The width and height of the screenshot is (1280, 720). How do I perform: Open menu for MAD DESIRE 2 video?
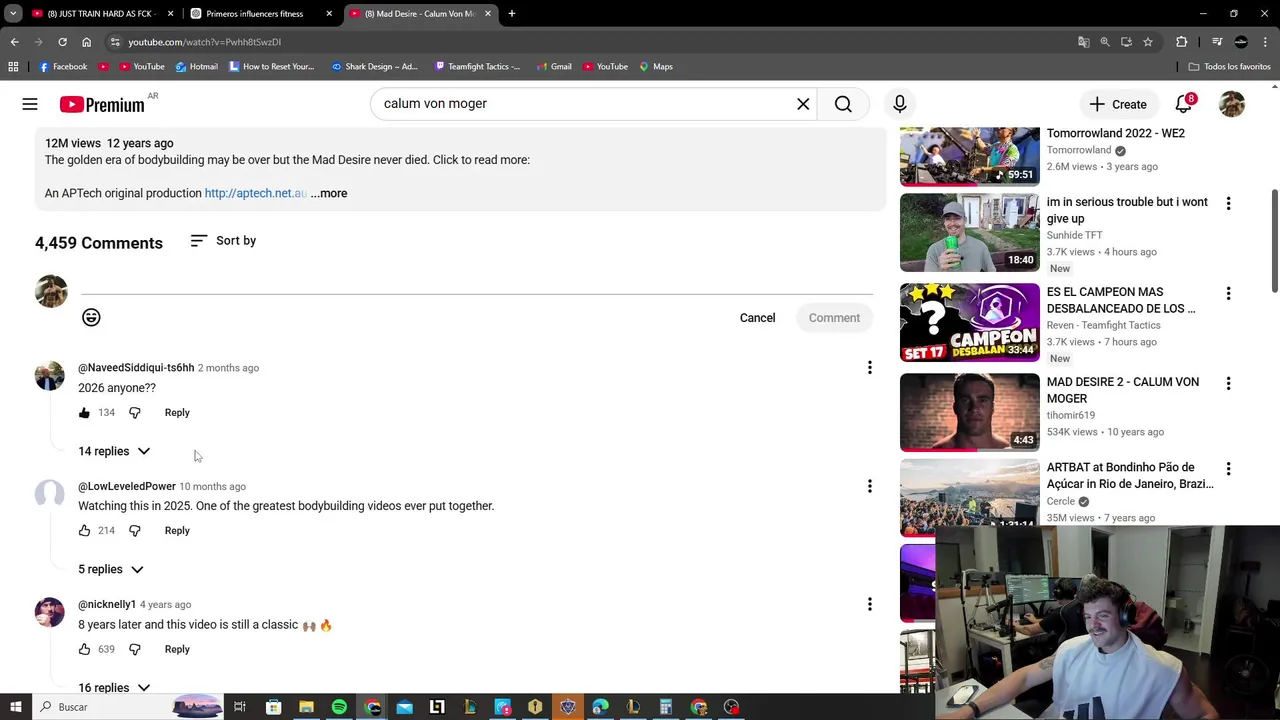pyautogui.click(x=1228, y=383)
